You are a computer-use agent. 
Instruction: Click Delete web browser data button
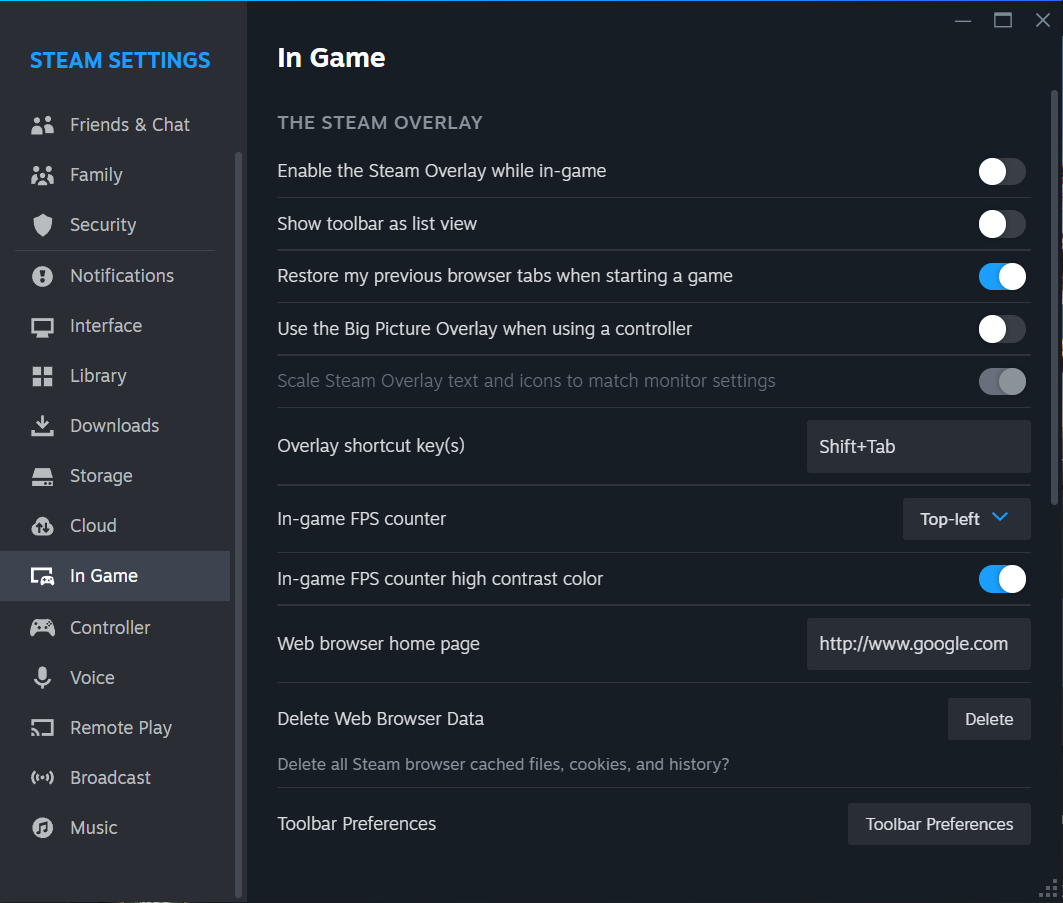click(x=989, y=719)
